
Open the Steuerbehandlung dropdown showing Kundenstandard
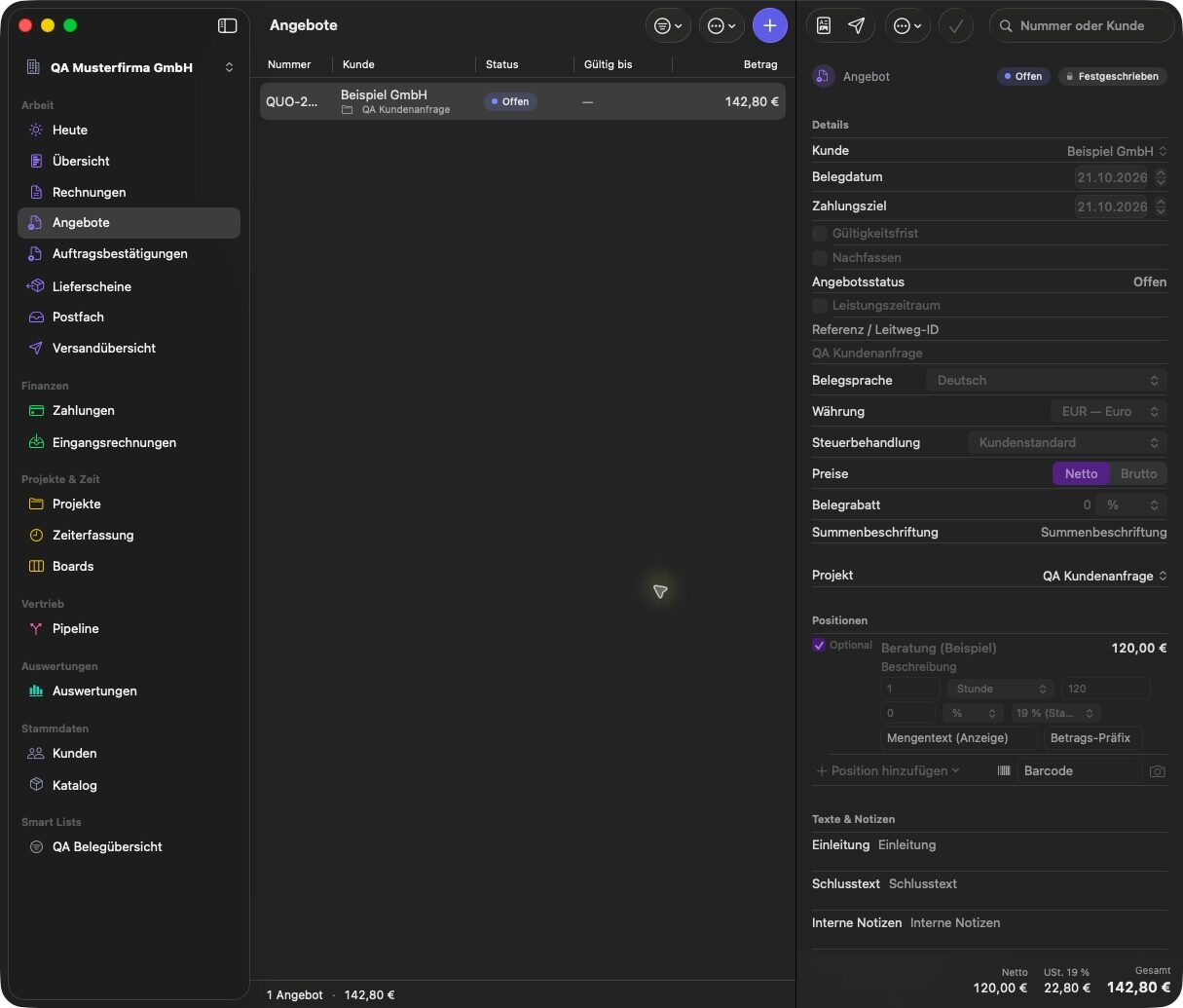point(1067,443)
